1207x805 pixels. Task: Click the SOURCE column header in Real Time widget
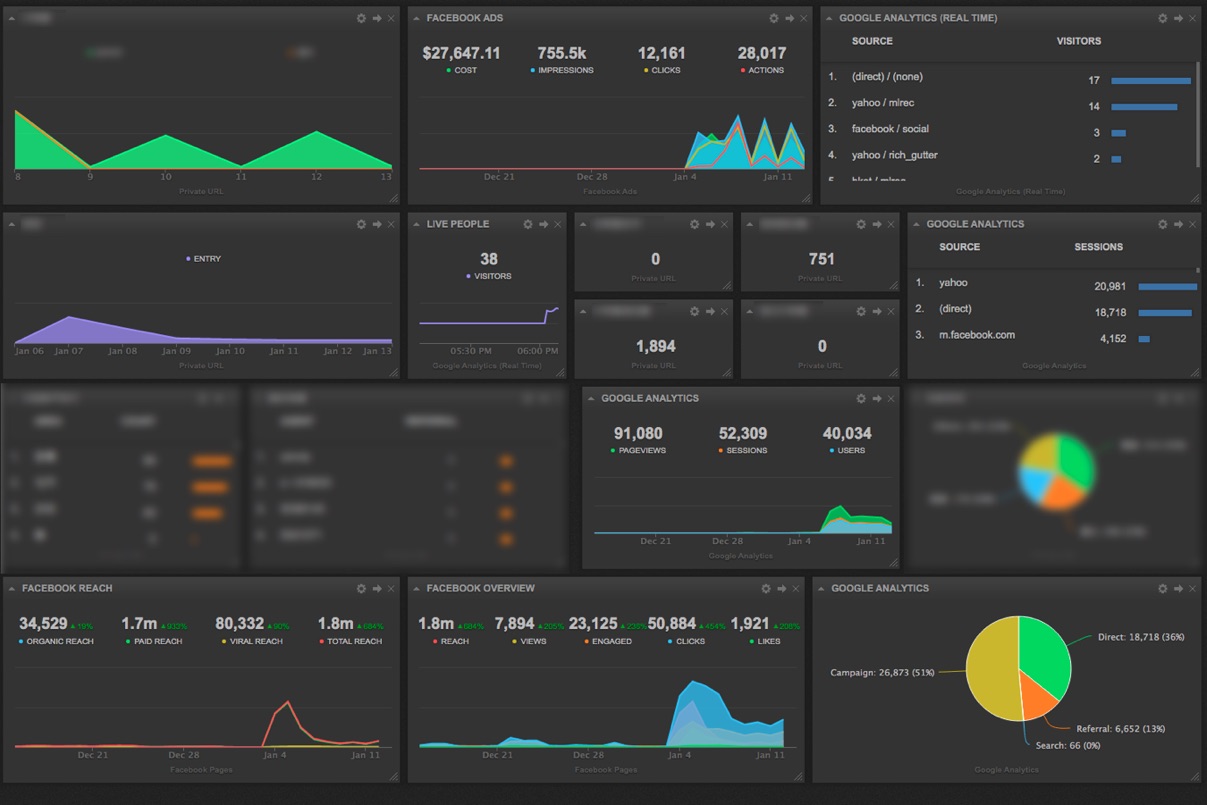tap(872, 41)
